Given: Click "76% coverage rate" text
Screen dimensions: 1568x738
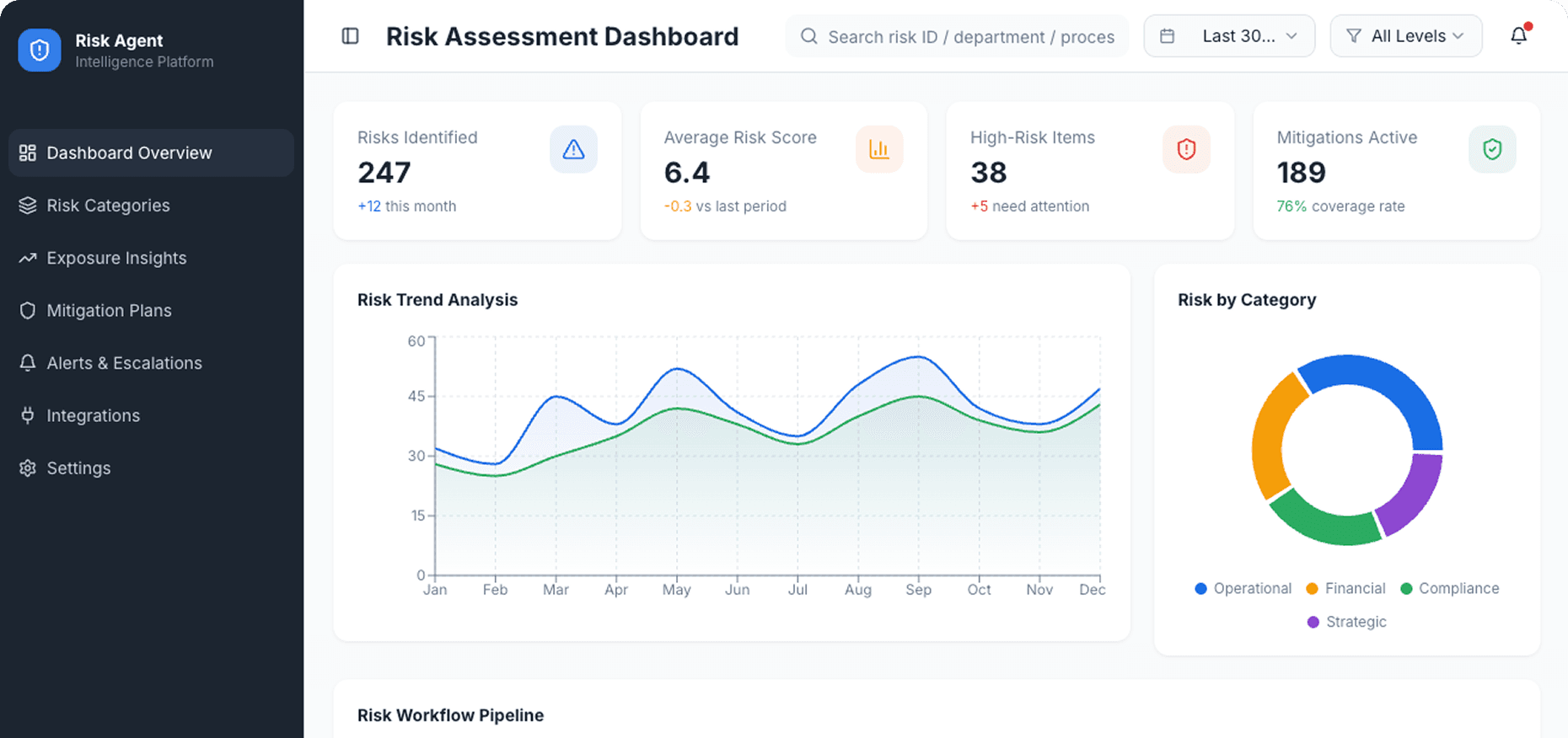Looking at the screenshot, I should [x=1340, y=206].
